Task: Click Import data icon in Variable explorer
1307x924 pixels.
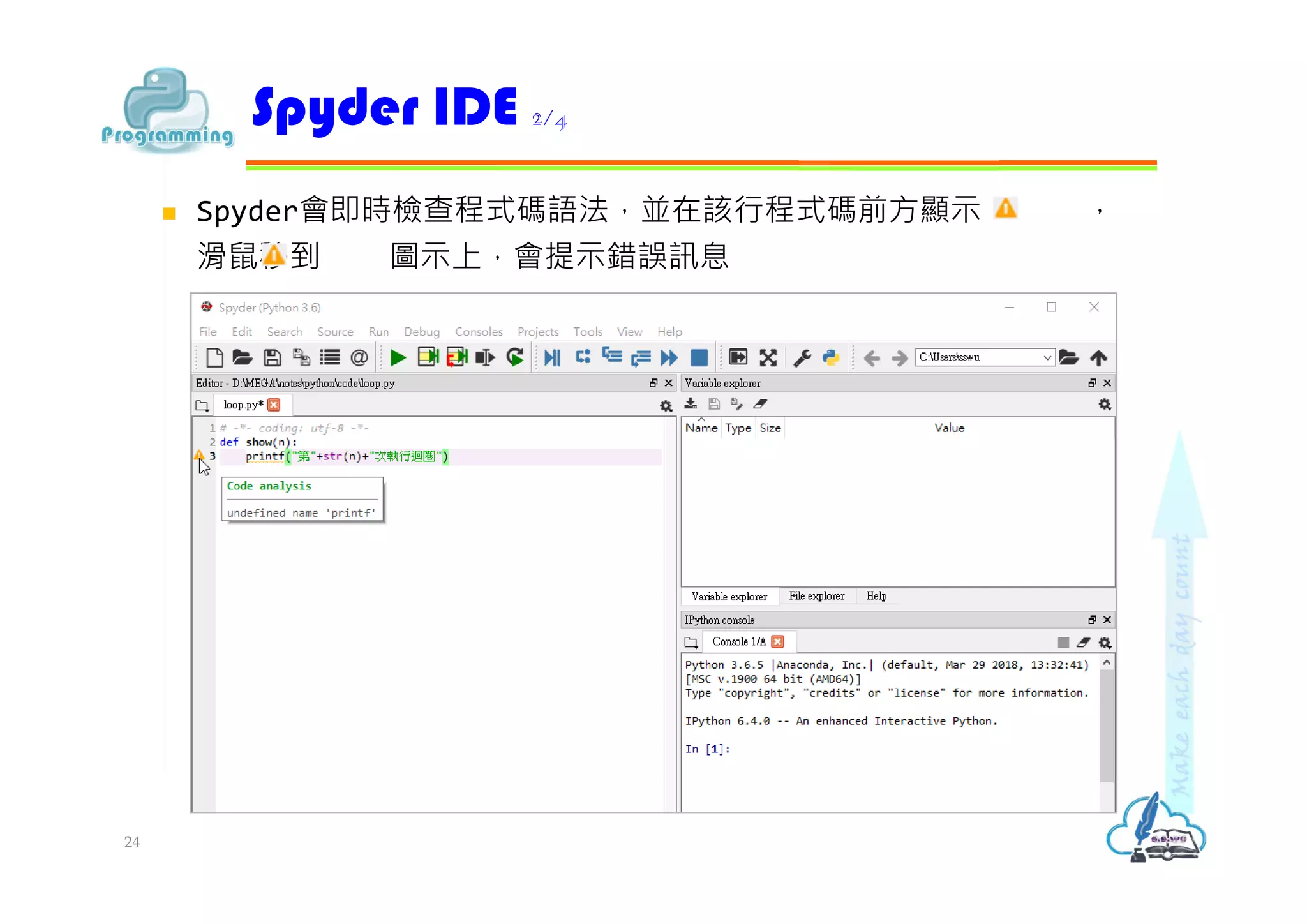Action: coord(691,404)
